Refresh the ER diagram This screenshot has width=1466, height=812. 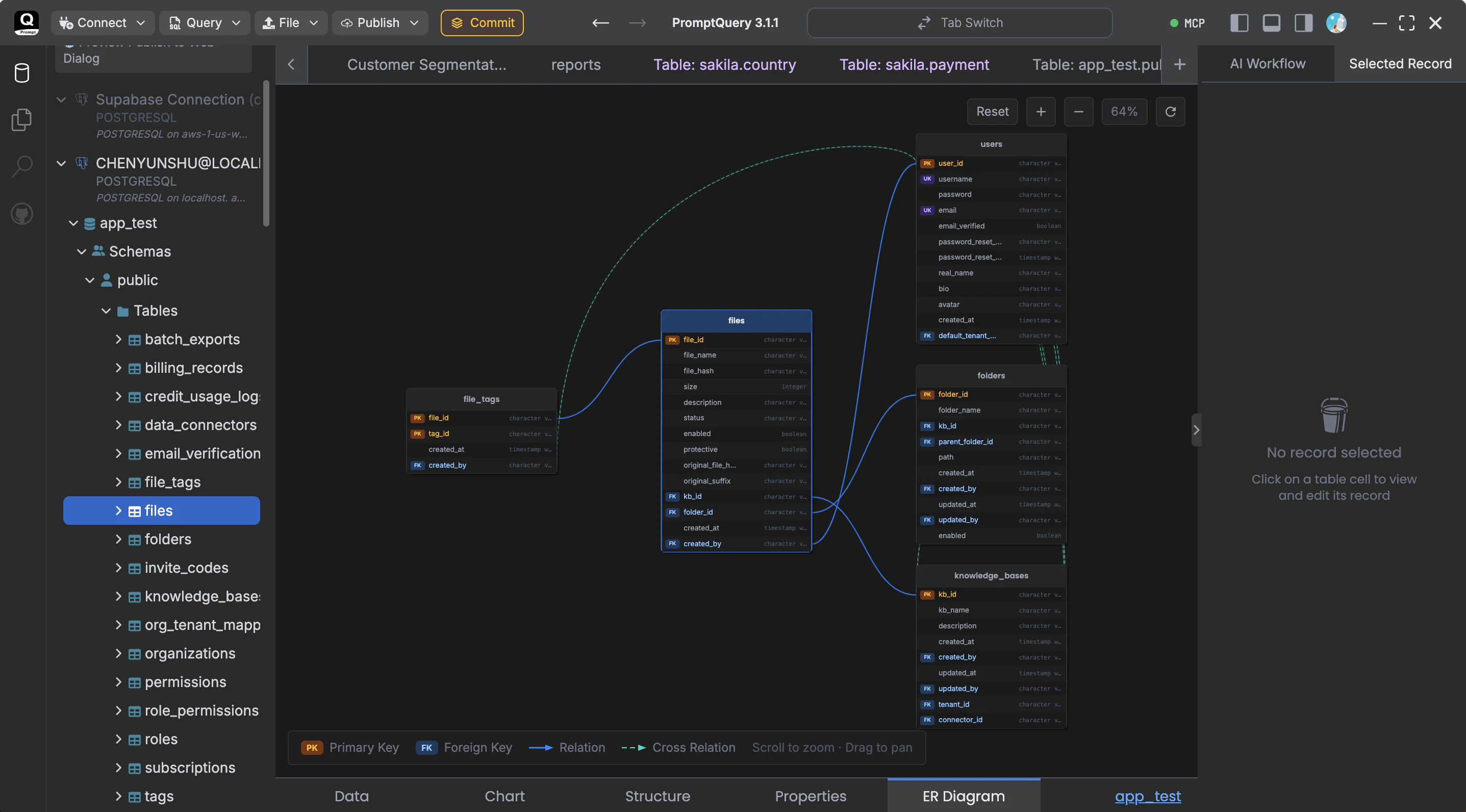point(1170,112)
